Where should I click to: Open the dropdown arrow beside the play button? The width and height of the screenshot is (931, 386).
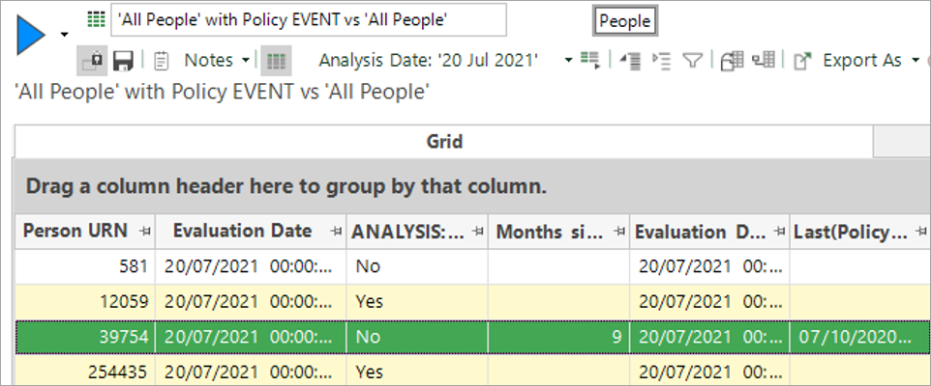(x=64, y=35)
